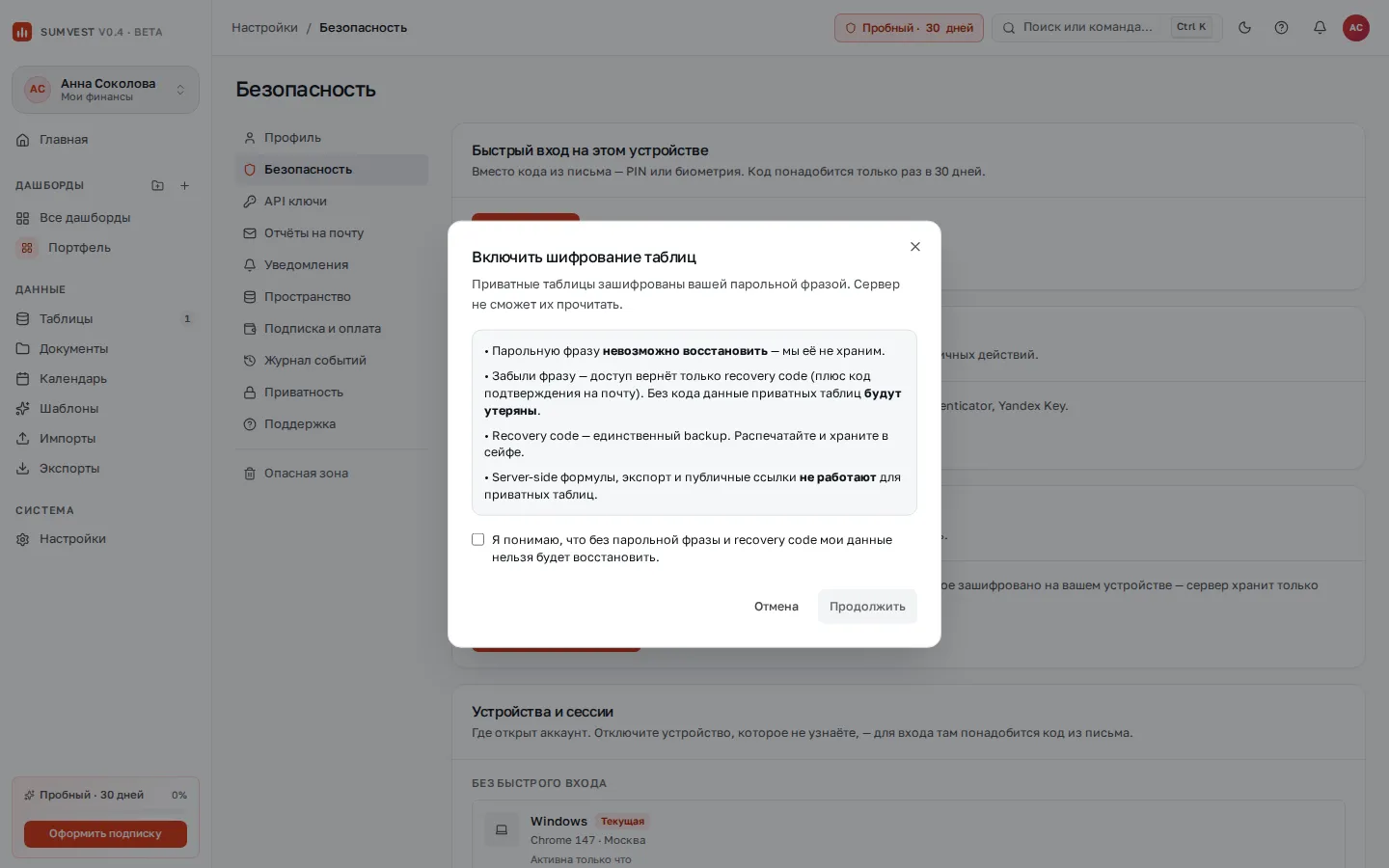The height and width of the screenshot is (868, 1389).
Task: Toggle dark mode moon icon
Action: (x=1244, y=28)
